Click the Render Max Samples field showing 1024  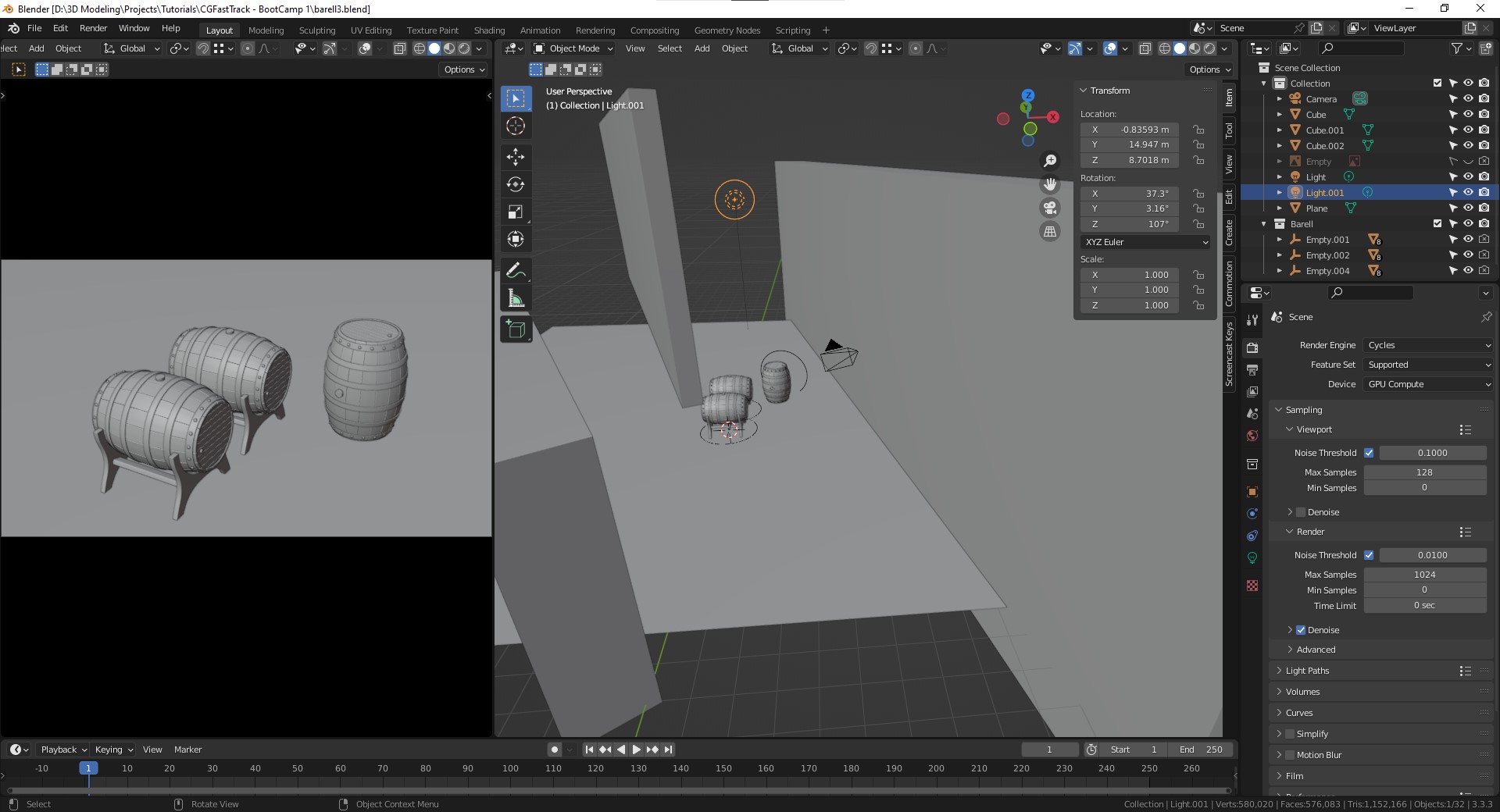pyautogui.click(x=1424, y=575)
